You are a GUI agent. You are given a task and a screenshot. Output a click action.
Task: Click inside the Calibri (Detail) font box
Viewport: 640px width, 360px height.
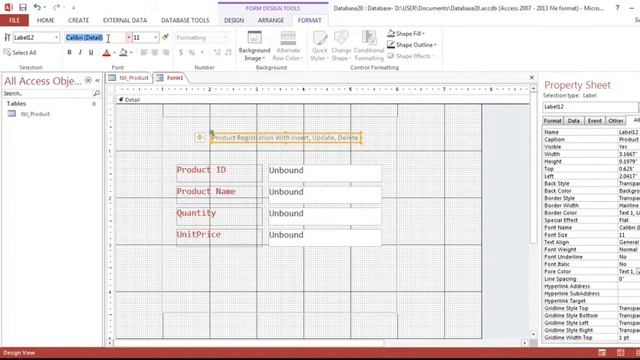point(95,38)
